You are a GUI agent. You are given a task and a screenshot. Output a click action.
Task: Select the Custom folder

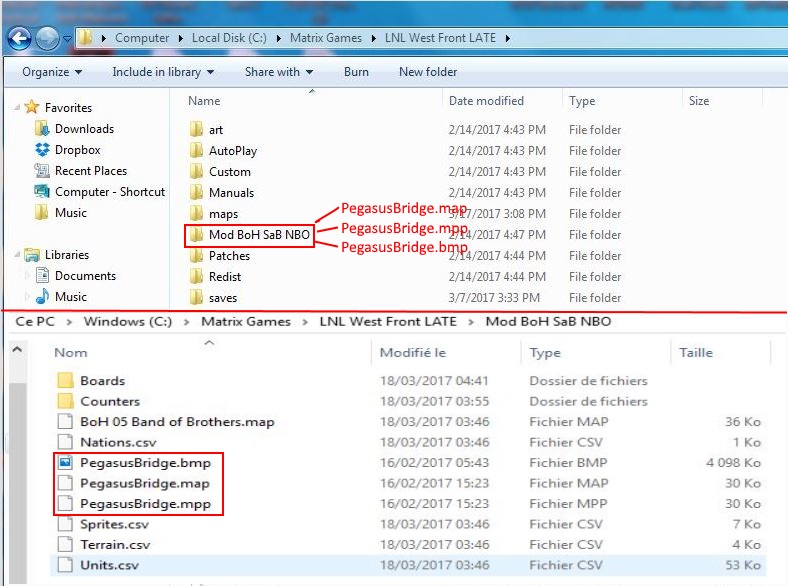230,172
